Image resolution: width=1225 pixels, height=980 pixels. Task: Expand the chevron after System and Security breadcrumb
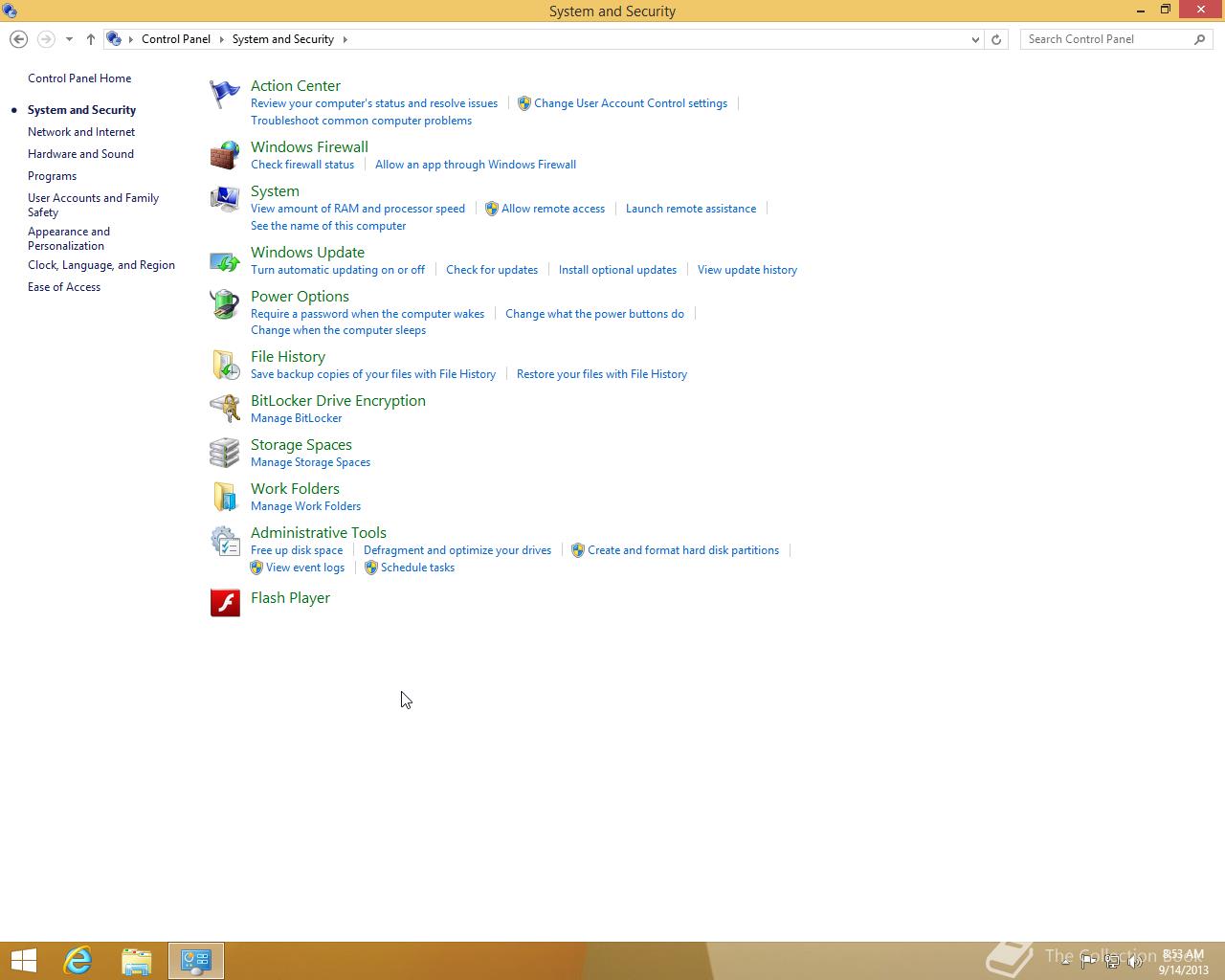345,39
